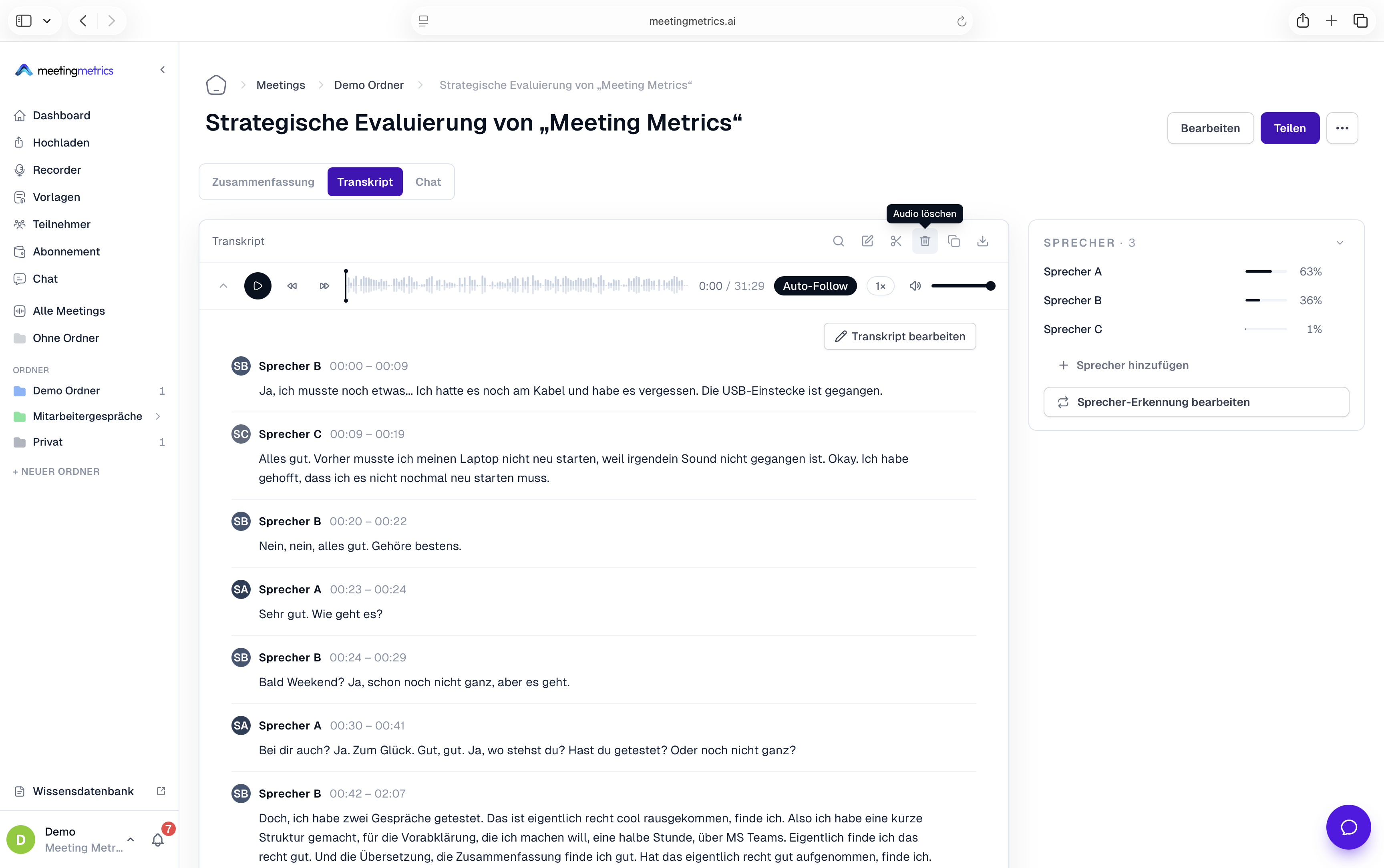The width and height of the screenshot is (1384, 868).
Task: Expand the Mitarbeitergespräche folder
Action: pyautogui.click(x=158, y=416)
